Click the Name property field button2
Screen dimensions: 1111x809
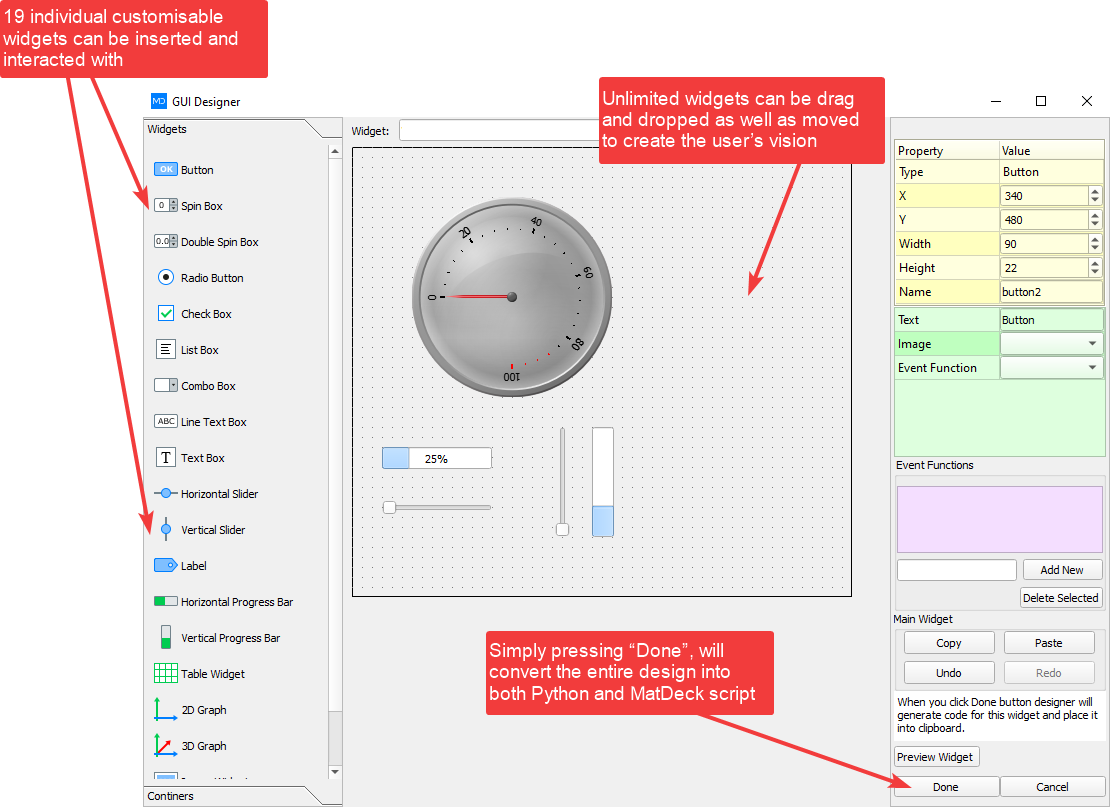(x=1050, y=292)
